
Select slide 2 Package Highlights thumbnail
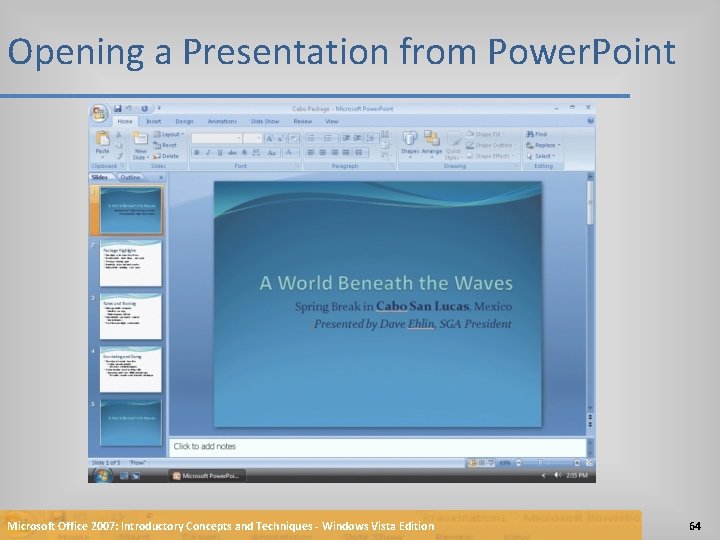click(131, 263)
